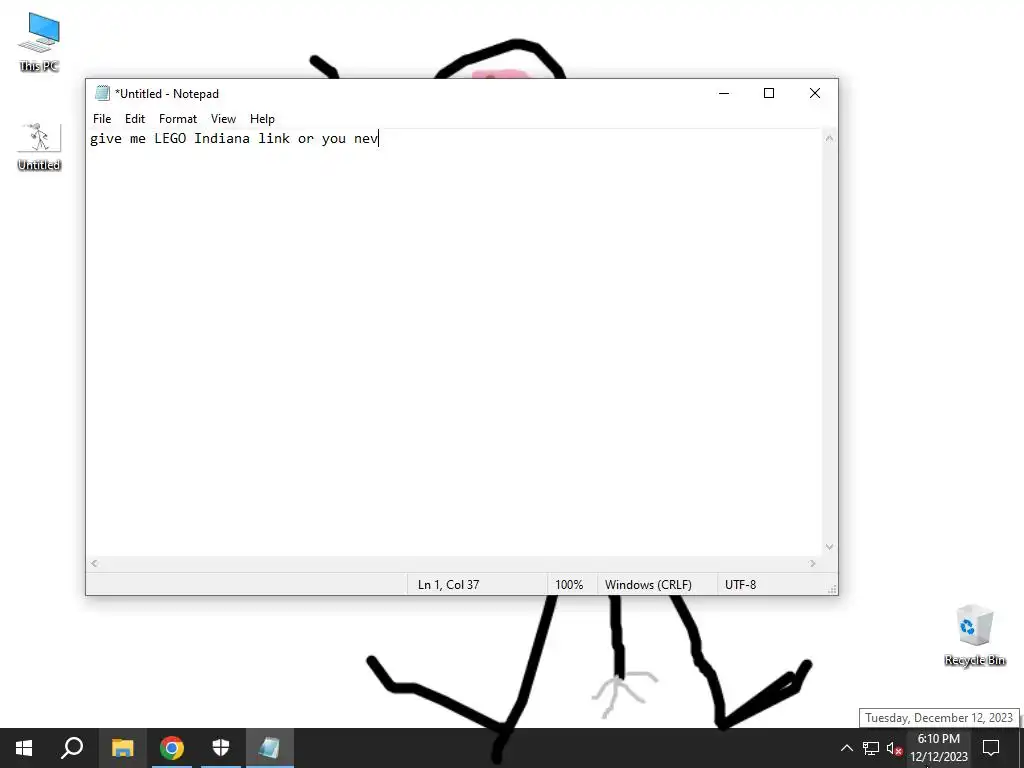Open the Edit menu in Notepad

click(x=135, y=119)
